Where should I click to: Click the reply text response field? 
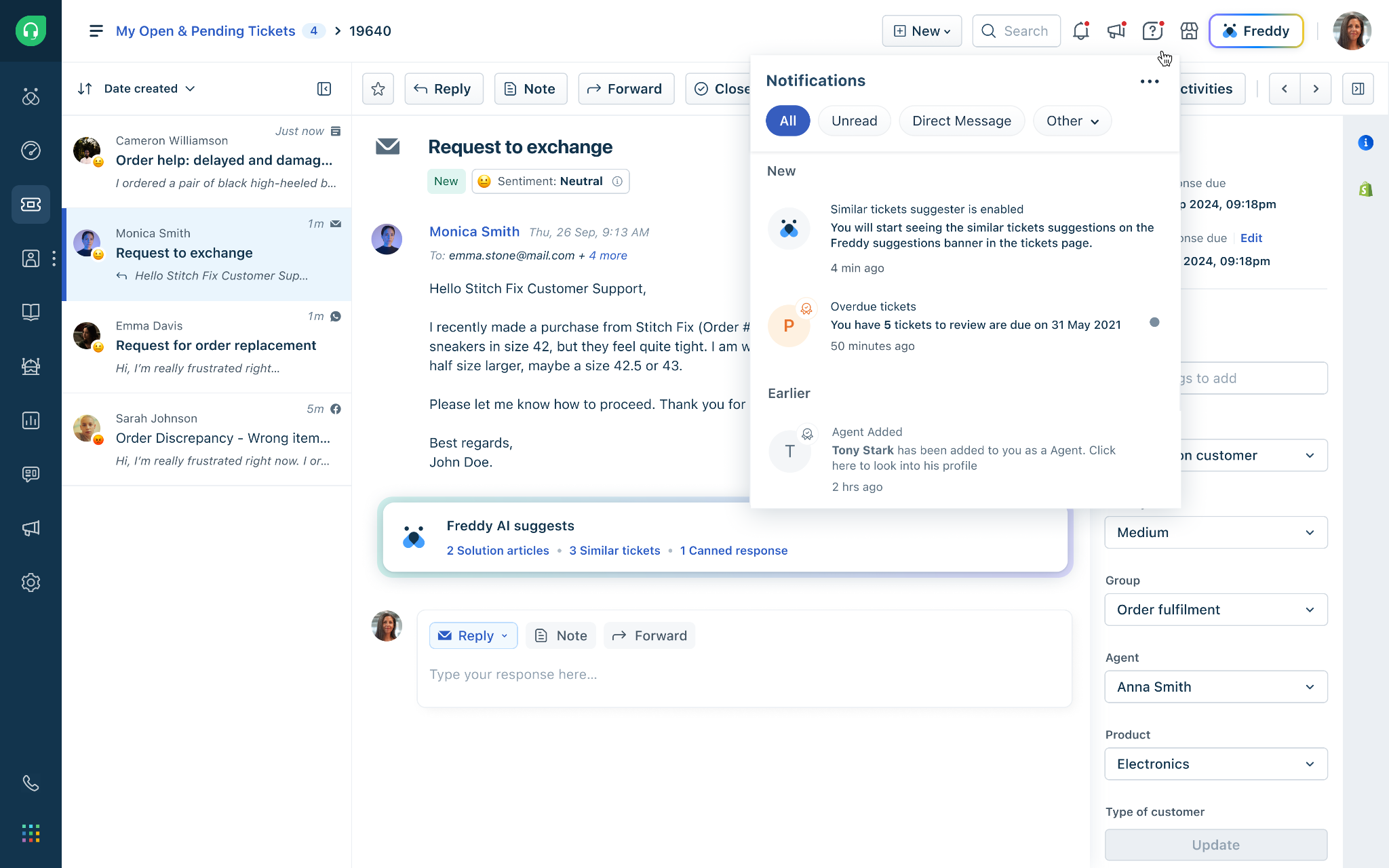coord(743,674)
